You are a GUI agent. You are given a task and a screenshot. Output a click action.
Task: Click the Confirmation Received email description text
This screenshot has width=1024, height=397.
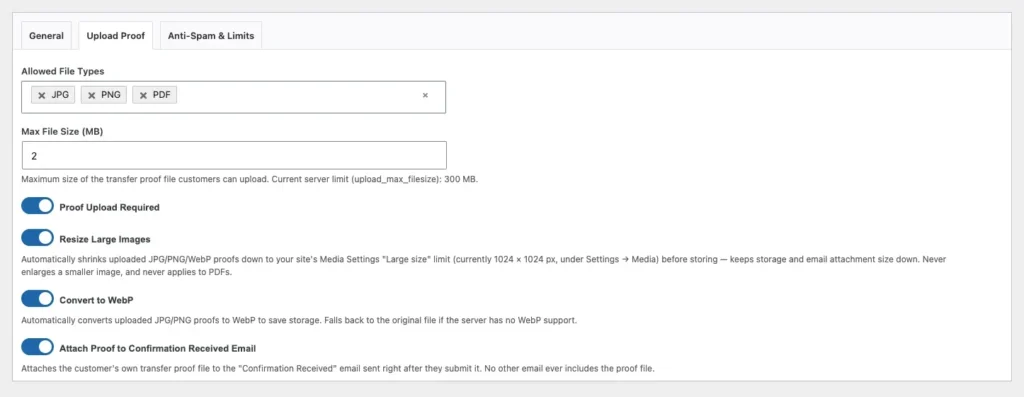tap(338, 368)
